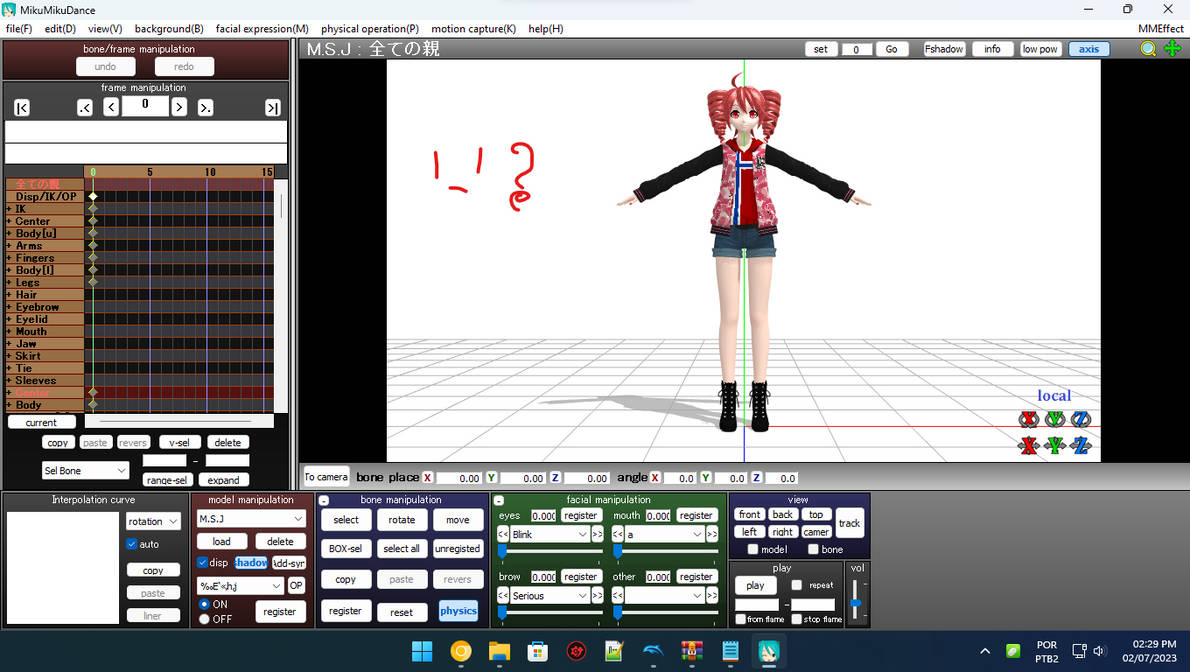
Task: Collapse the facial manipulation panel
Action: (x=499, y=500)
